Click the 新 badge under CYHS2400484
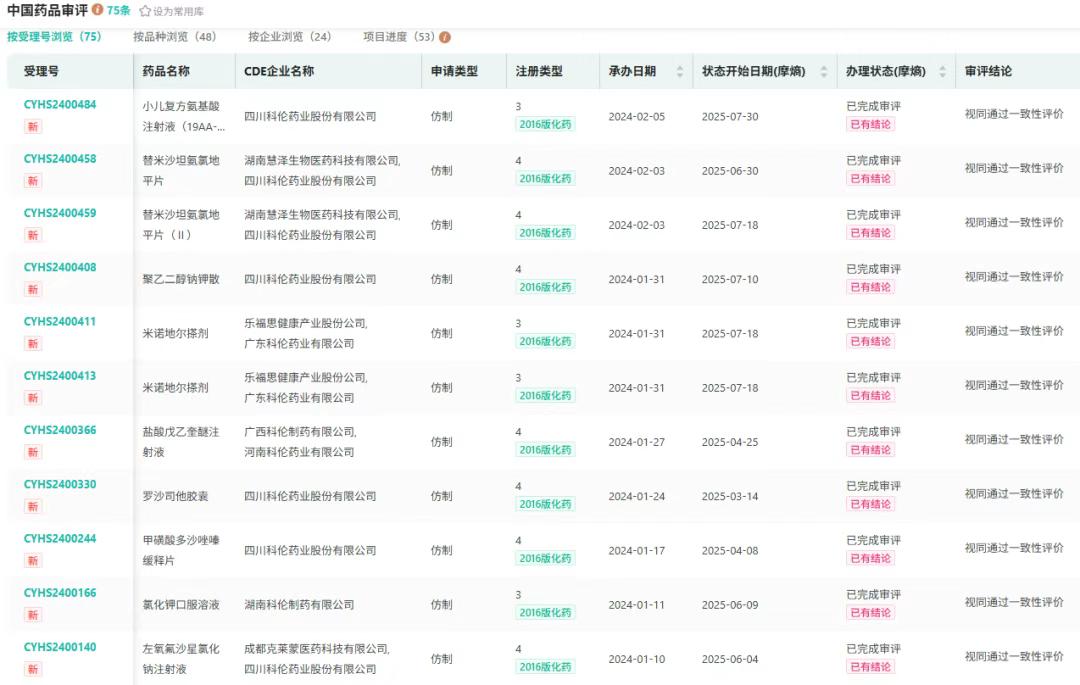 pos(33,126)
